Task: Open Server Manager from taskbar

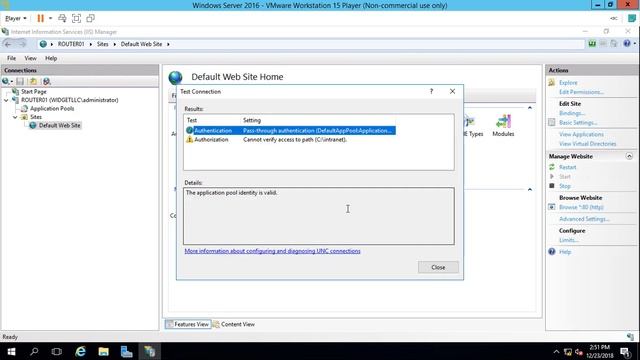Action: (127, 351)
